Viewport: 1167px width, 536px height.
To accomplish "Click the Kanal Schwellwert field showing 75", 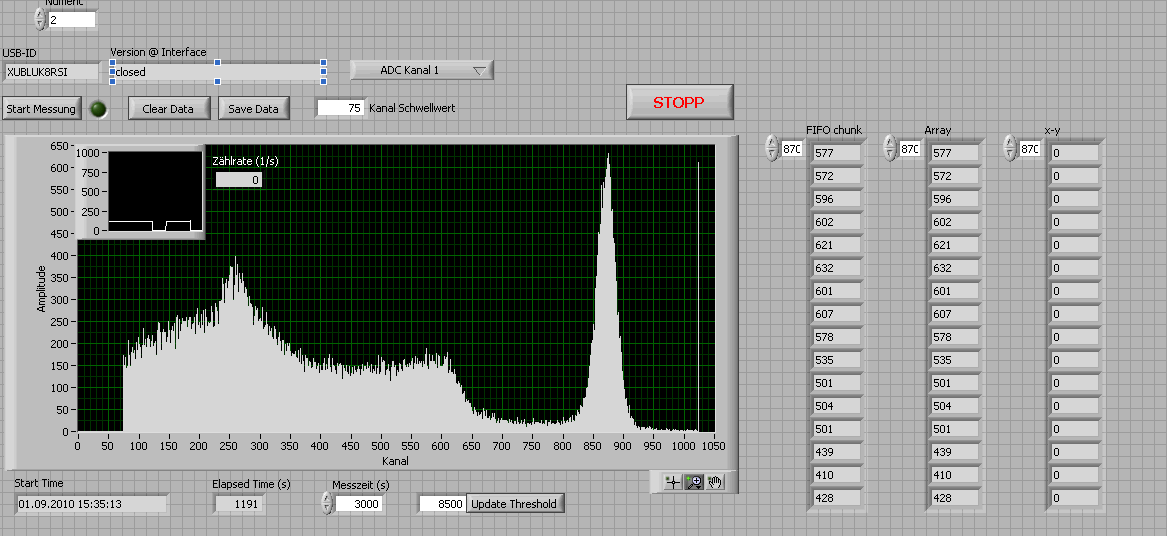I will point(341,108).
